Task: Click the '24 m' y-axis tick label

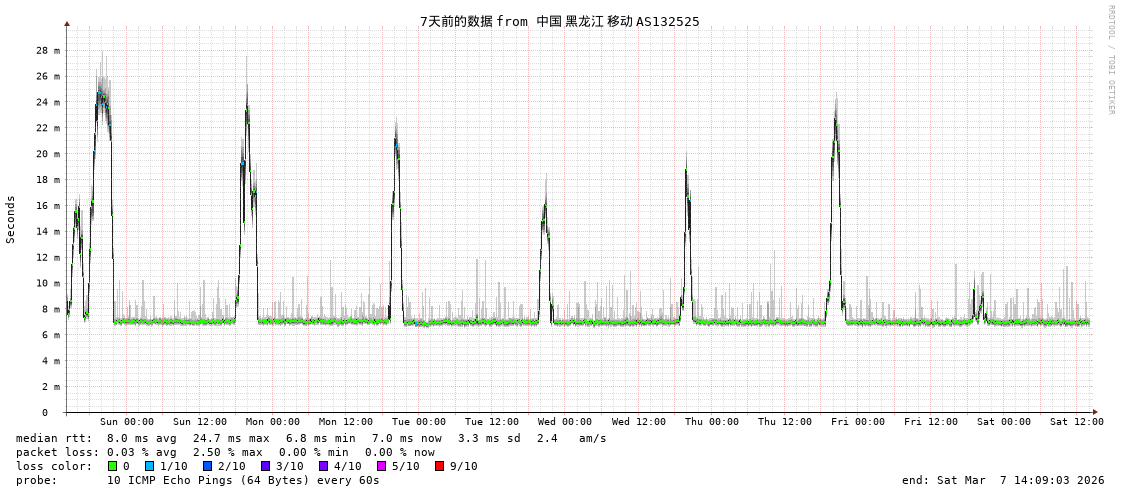Action: pos(50,102)
